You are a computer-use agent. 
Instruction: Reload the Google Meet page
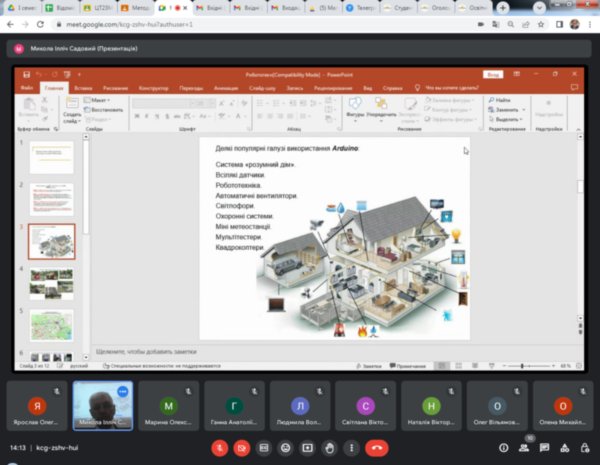39,23
